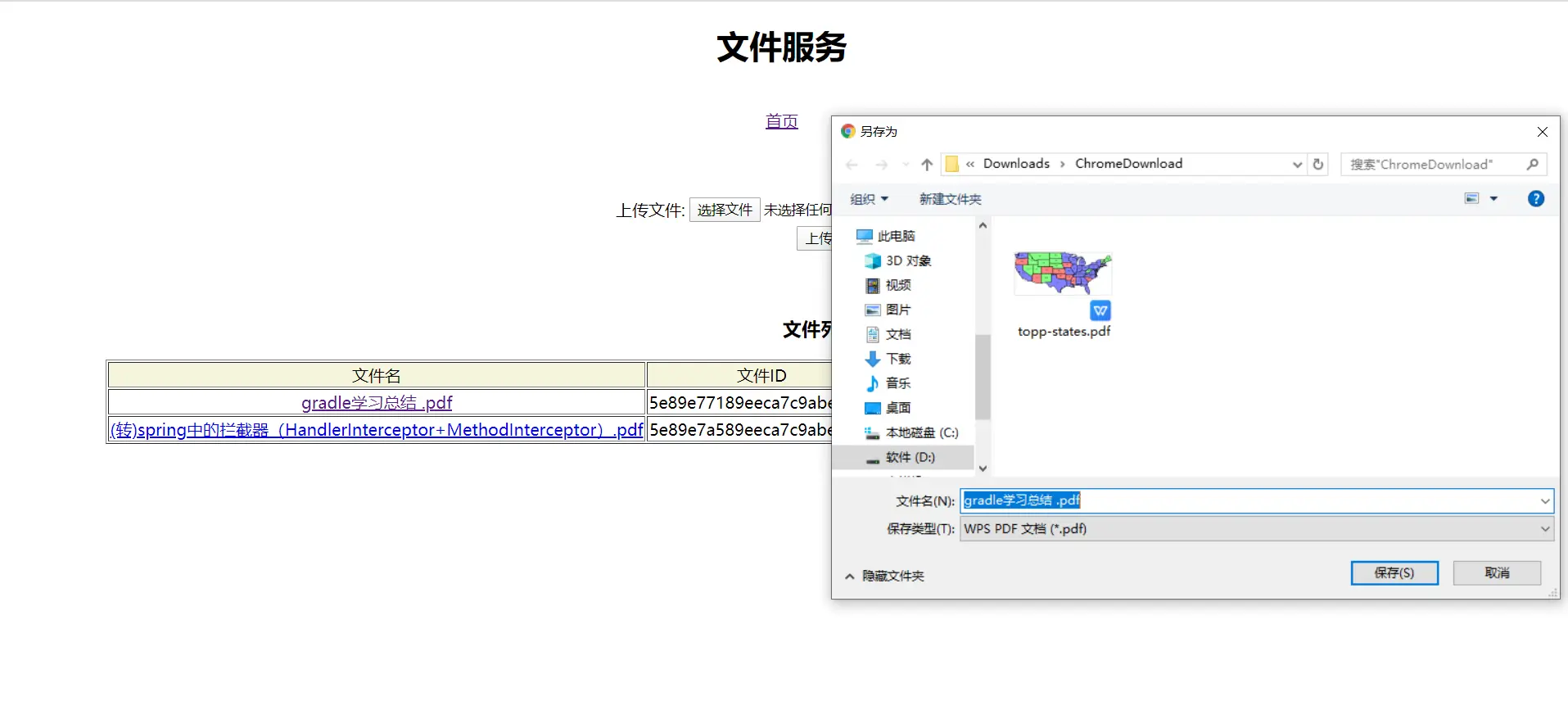This screenshot has width=1568, height=715.
Task: Click the 保存(S) button
Action: (x=1394, y=572)
